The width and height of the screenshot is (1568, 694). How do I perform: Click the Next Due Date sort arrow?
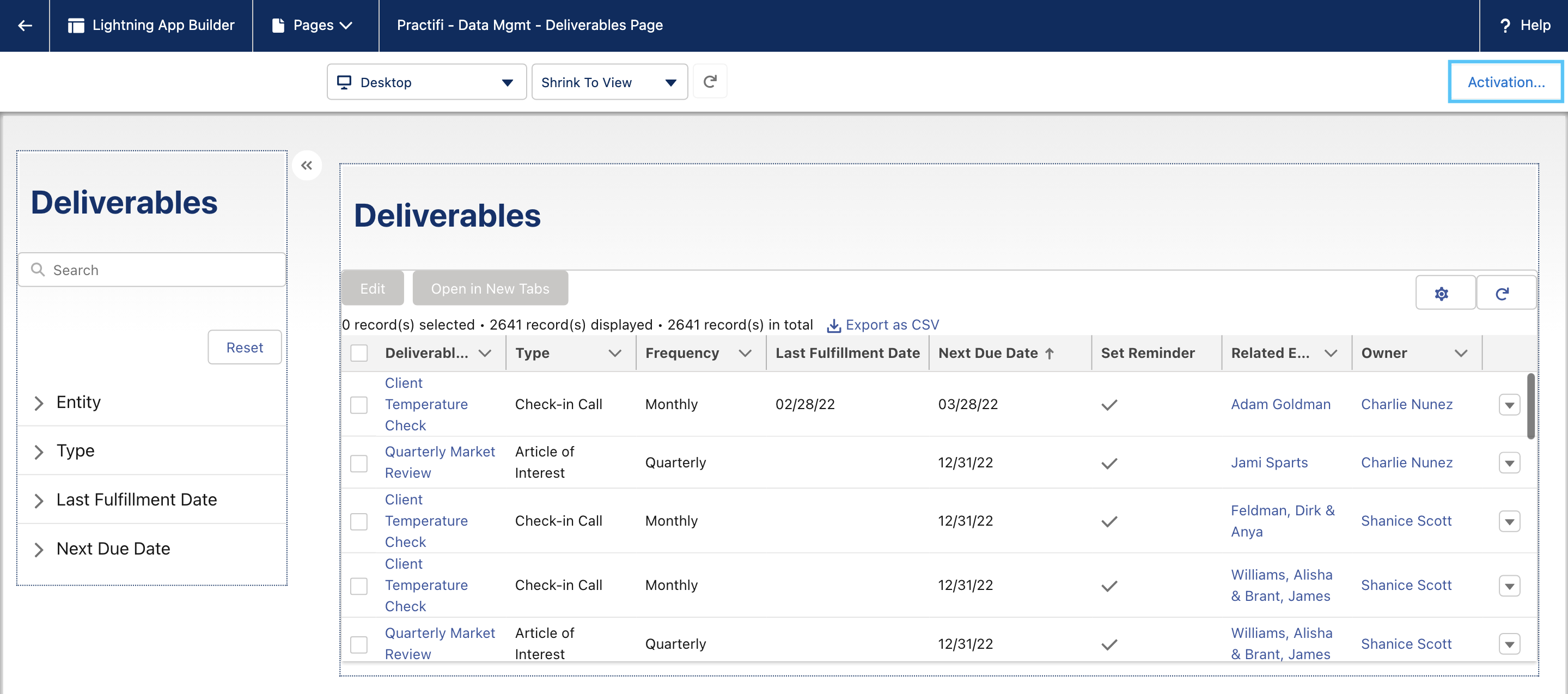pos(1049,354)
